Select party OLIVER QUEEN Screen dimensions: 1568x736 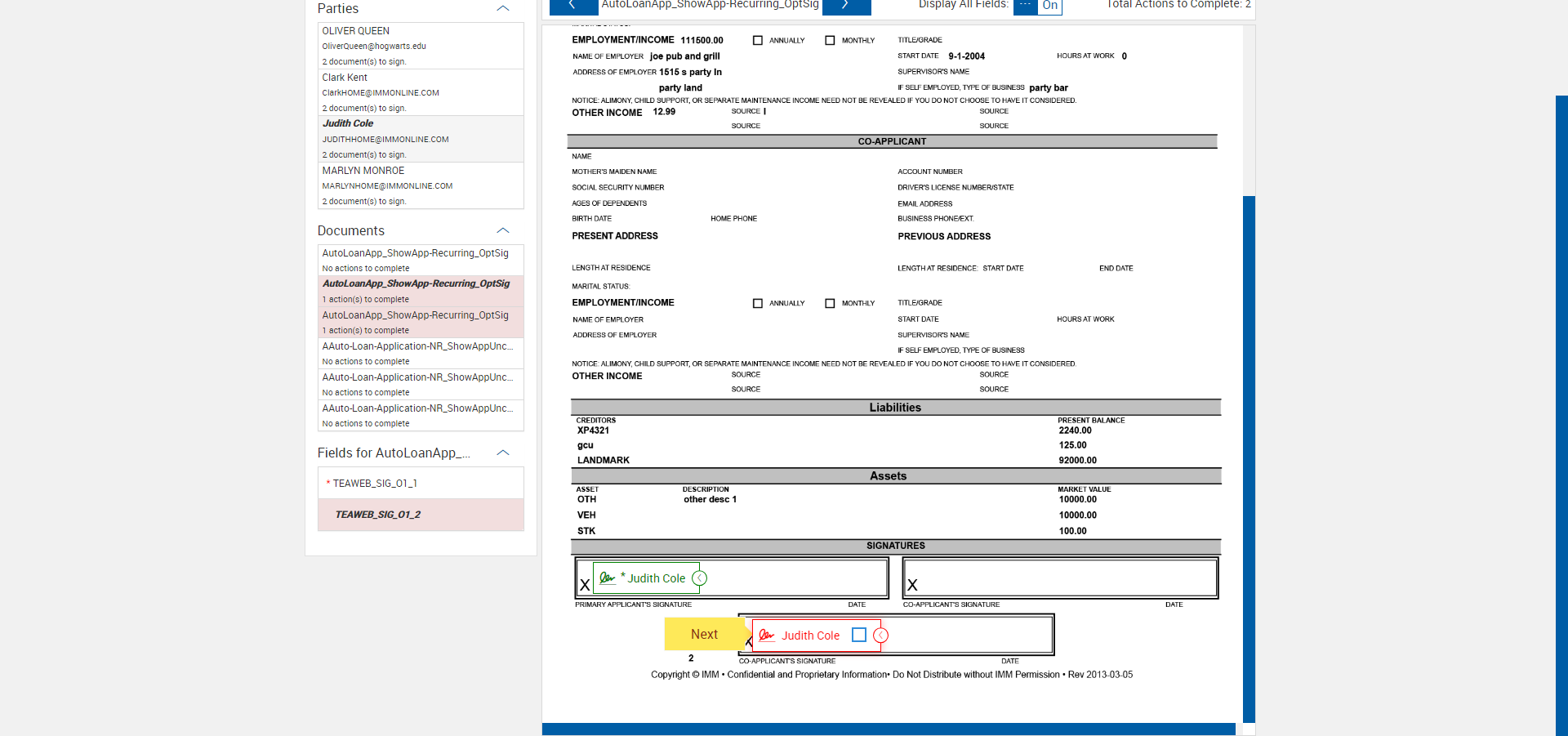[421, 46]
